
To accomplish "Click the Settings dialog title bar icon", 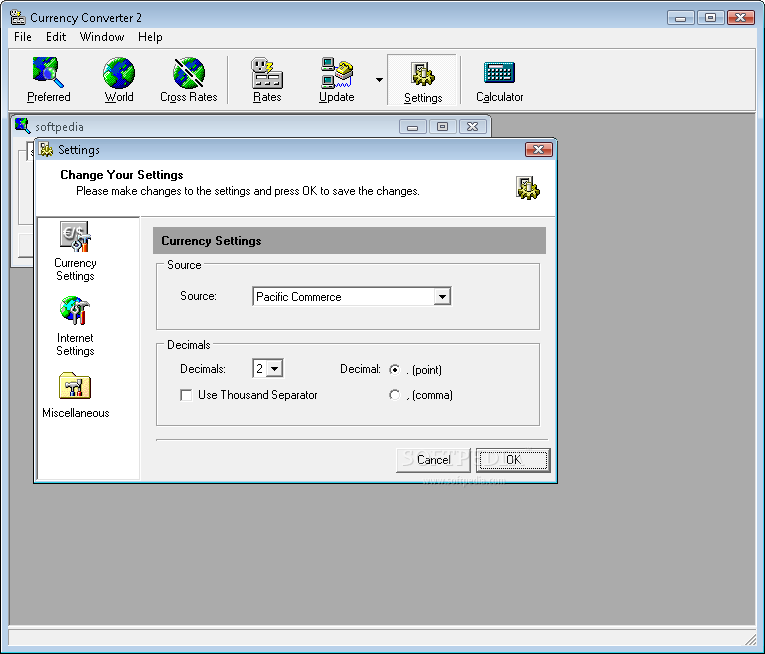I will tap(46, 149).
